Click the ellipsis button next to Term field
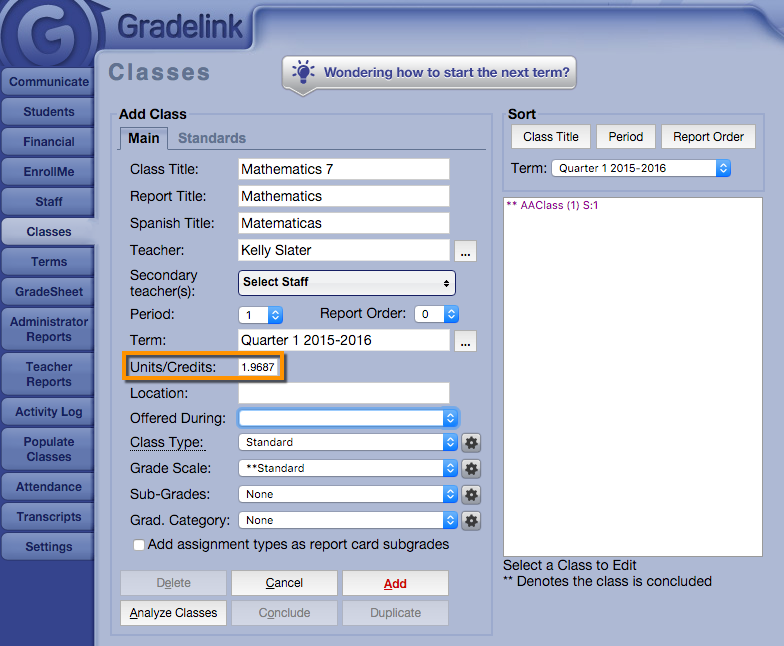The width and height of the screenshot is (784, 646). coord(464,342)
